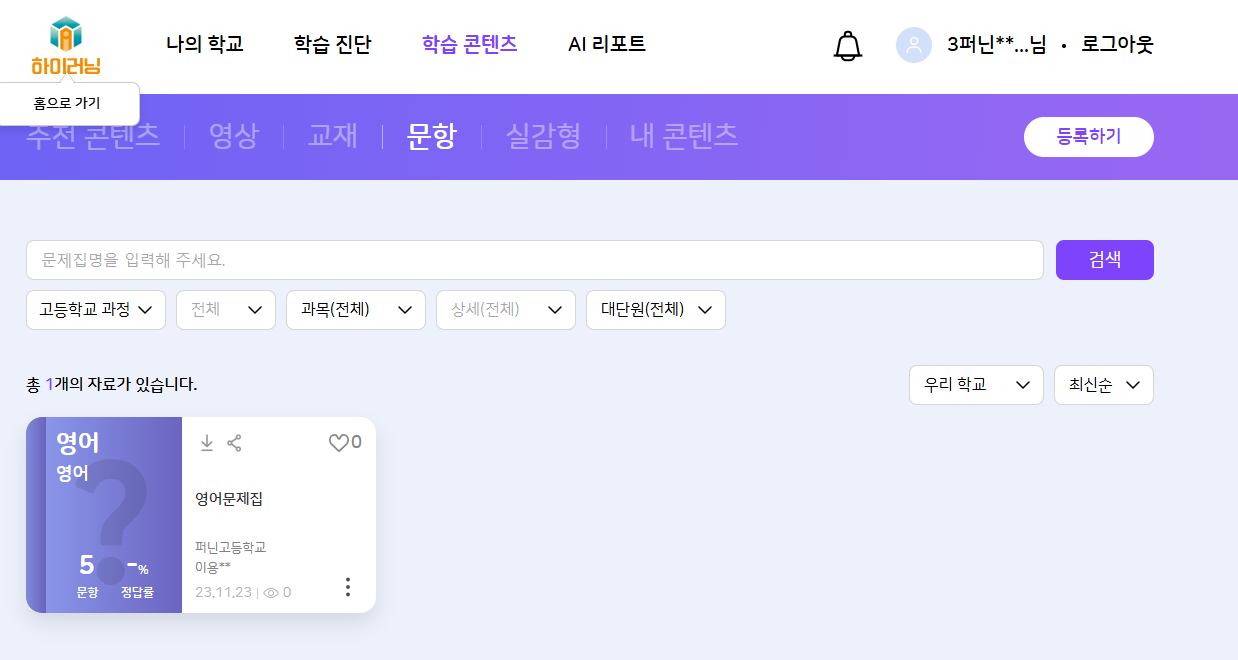Open the 과목(전체) subject dropdown
Viewport: 1238px width, 660px height.
tap(355, 310)
